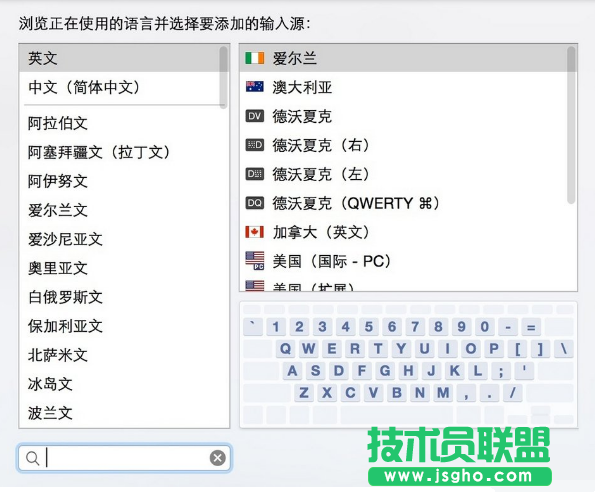The height and width of the screenshot is (492, 595).
Task: Select 澳大利亚 input source
Action: pos(408,87)
